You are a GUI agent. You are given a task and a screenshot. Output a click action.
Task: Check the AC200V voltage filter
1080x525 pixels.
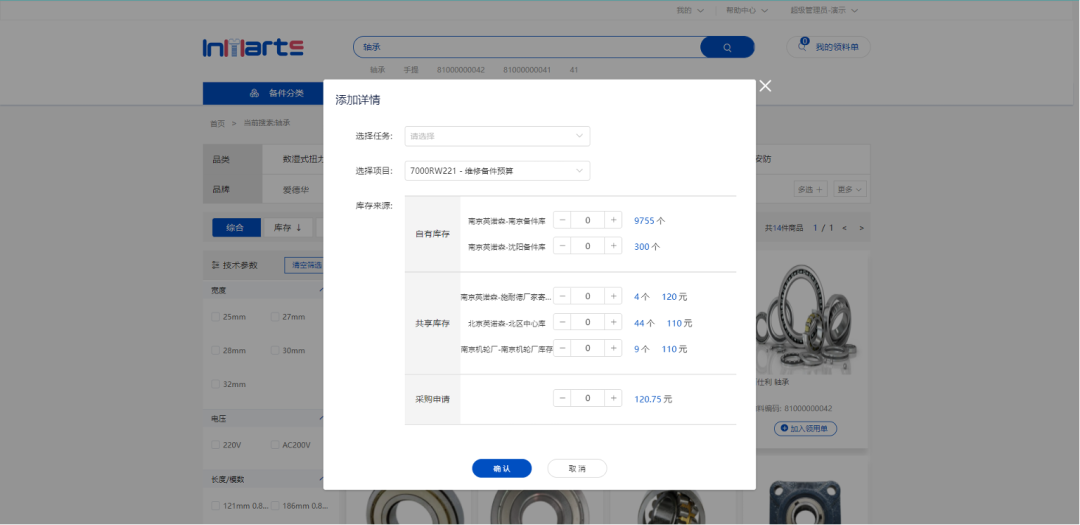[275, 444]
